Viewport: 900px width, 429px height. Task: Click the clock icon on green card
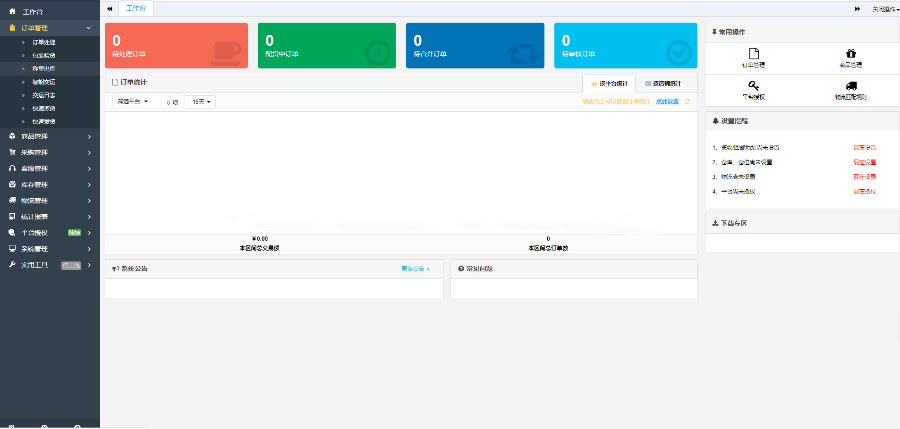(378, 53)
